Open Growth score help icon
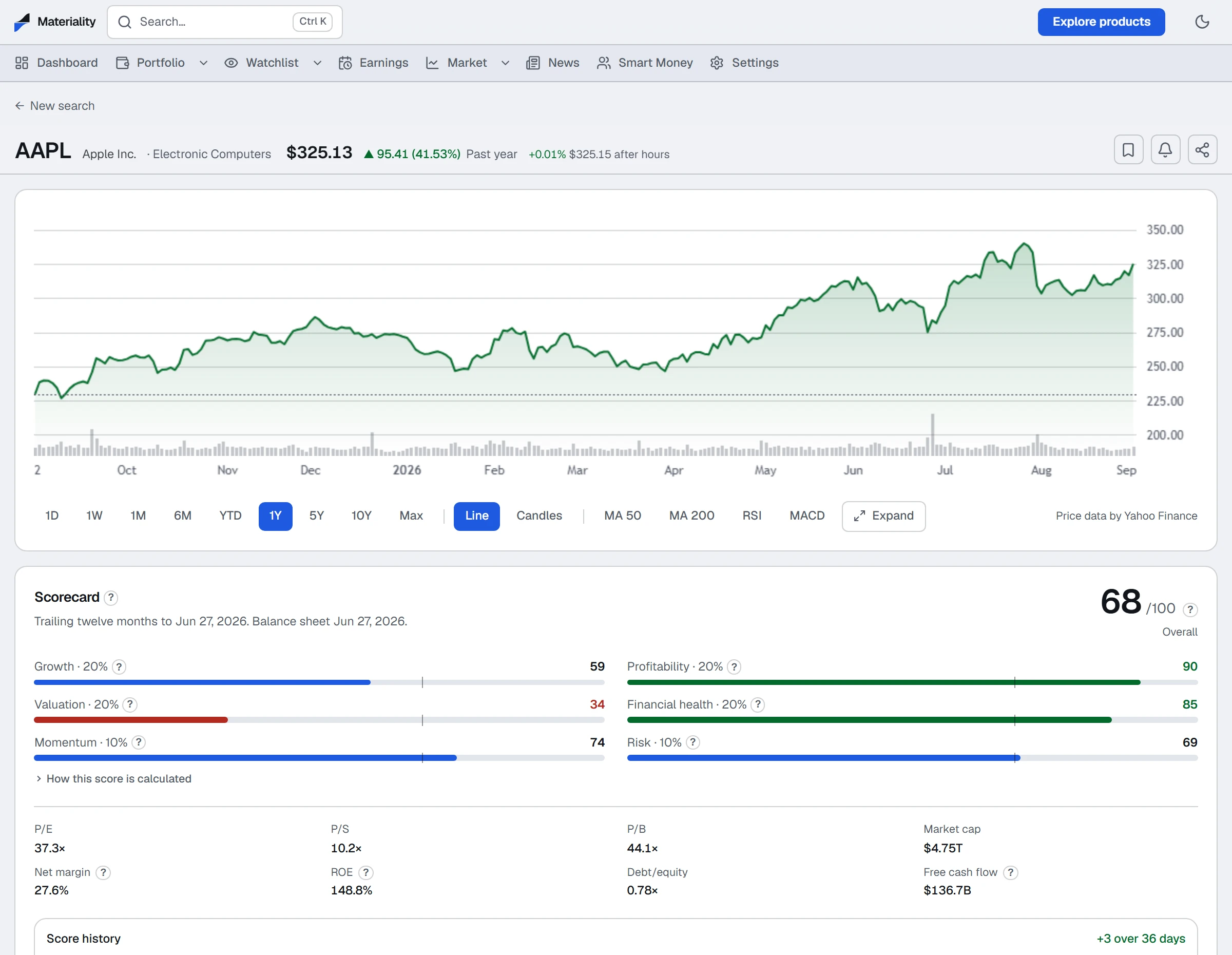This screenshot has width=1232, height=955. [x=119, y=667]
